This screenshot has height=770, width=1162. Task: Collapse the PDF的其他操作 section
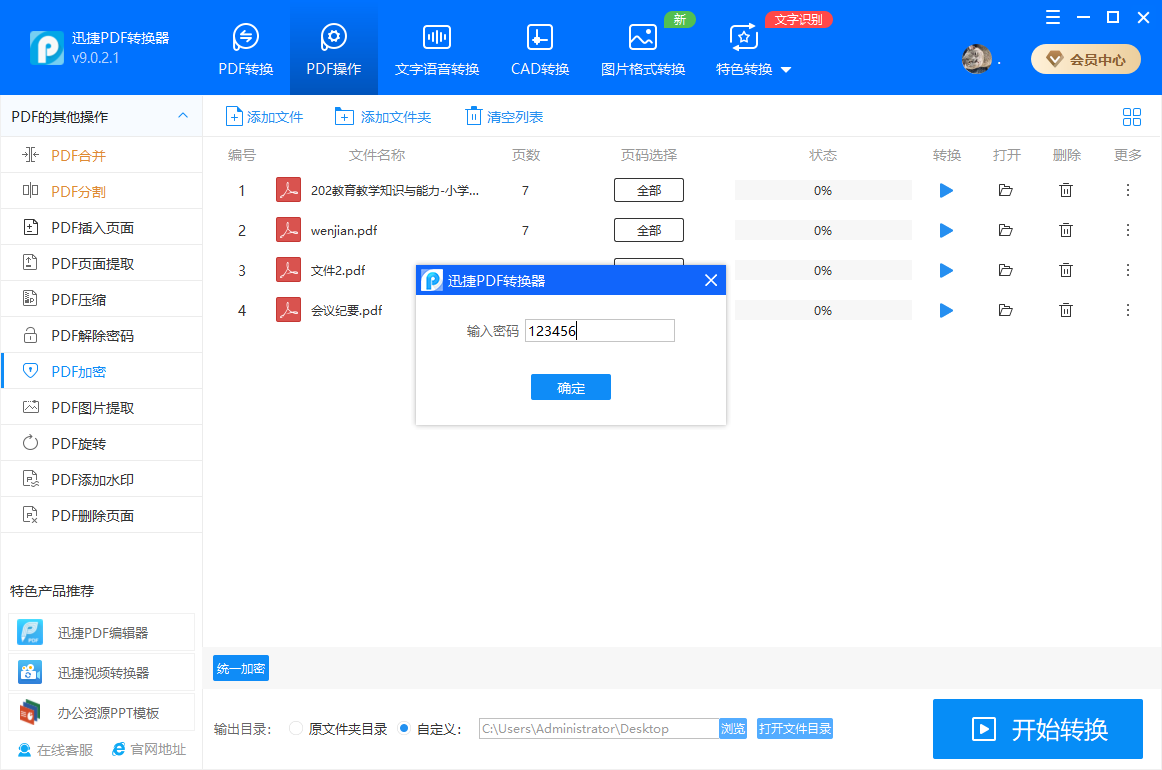tap(183, 116)
